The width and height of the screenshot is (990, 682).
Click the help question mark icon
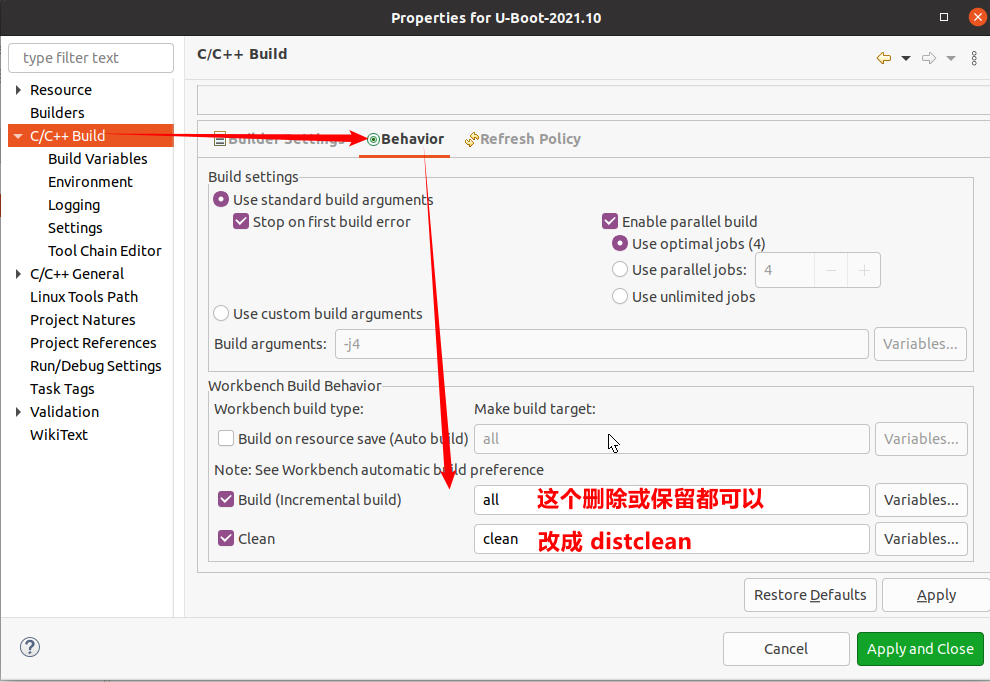click(30, 647)
